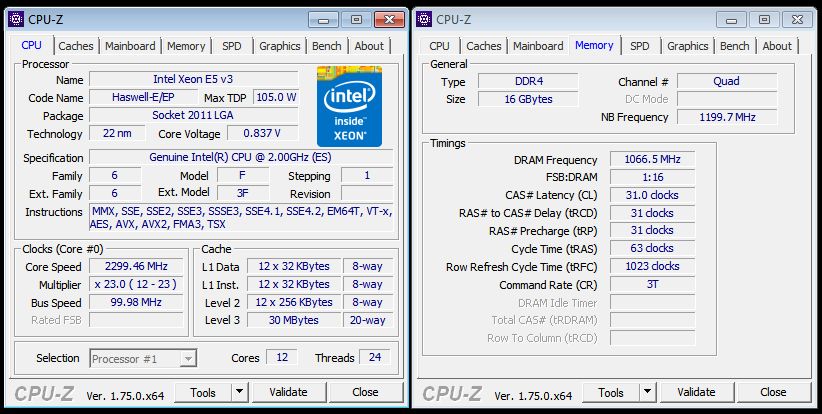The height and width of the screenshot is (414, 822).
Task: Select the Memory tab in the right window
Action: (594, 45)
